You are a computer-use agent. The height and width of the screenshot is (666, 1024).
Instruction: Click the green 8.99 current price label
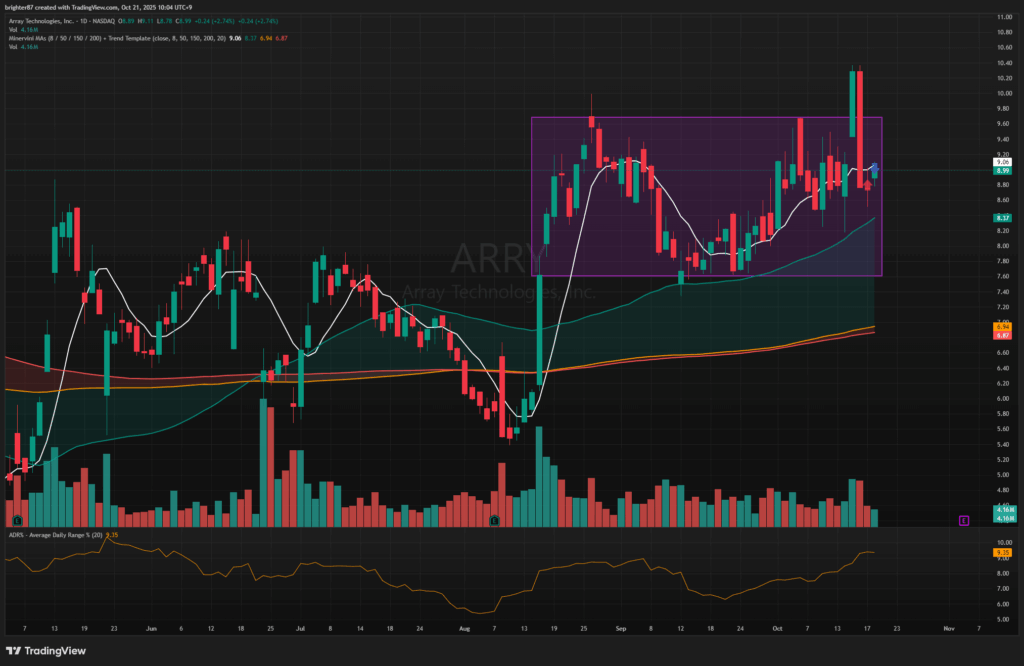[x=1002, y=171]
